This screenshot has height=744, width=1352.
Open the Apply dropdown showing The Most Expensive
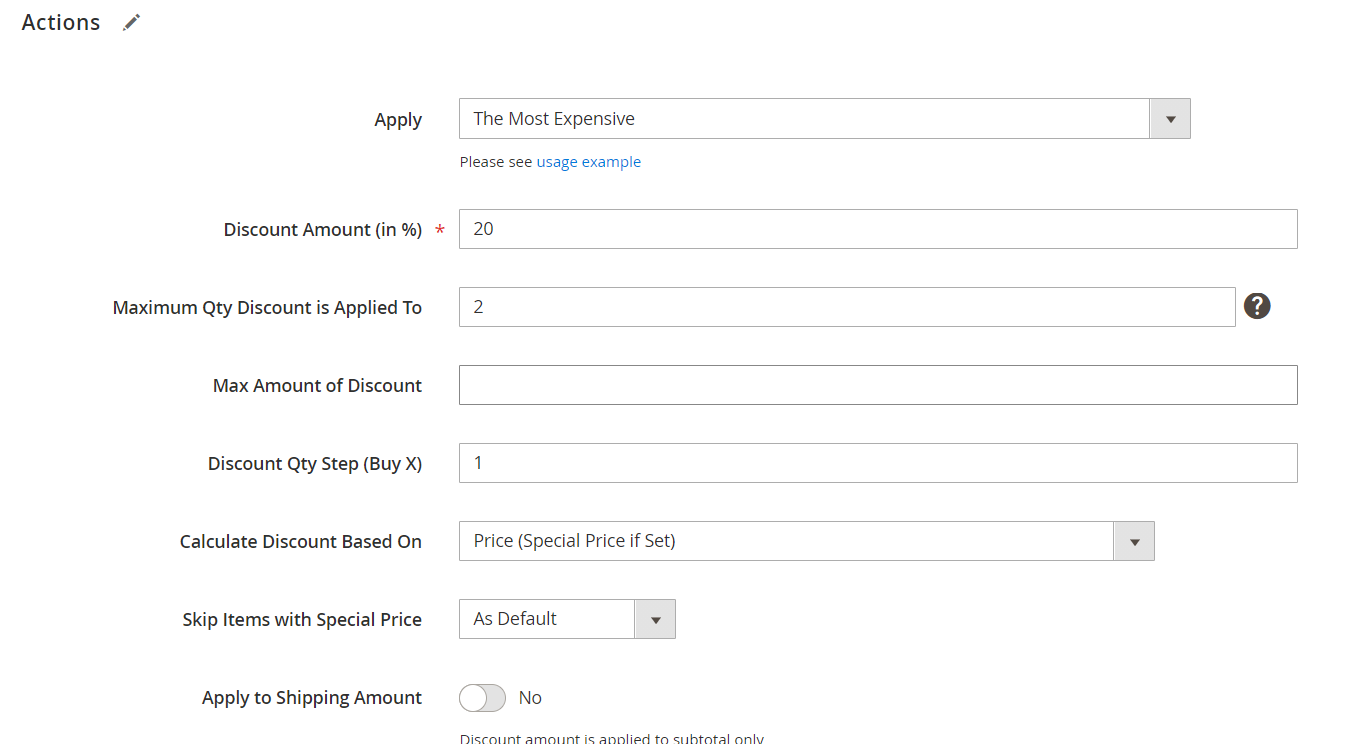[x=805, y=119]
